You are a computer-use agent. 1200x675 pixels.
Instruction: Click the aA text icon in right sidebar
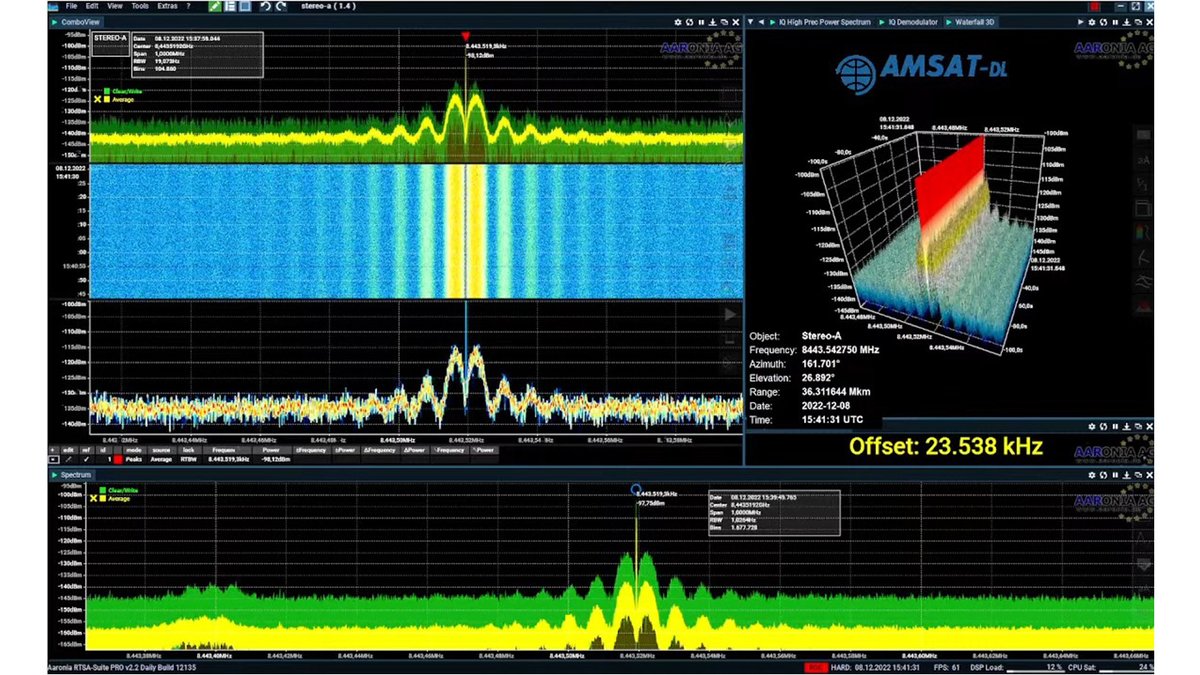pos(1144,160)
